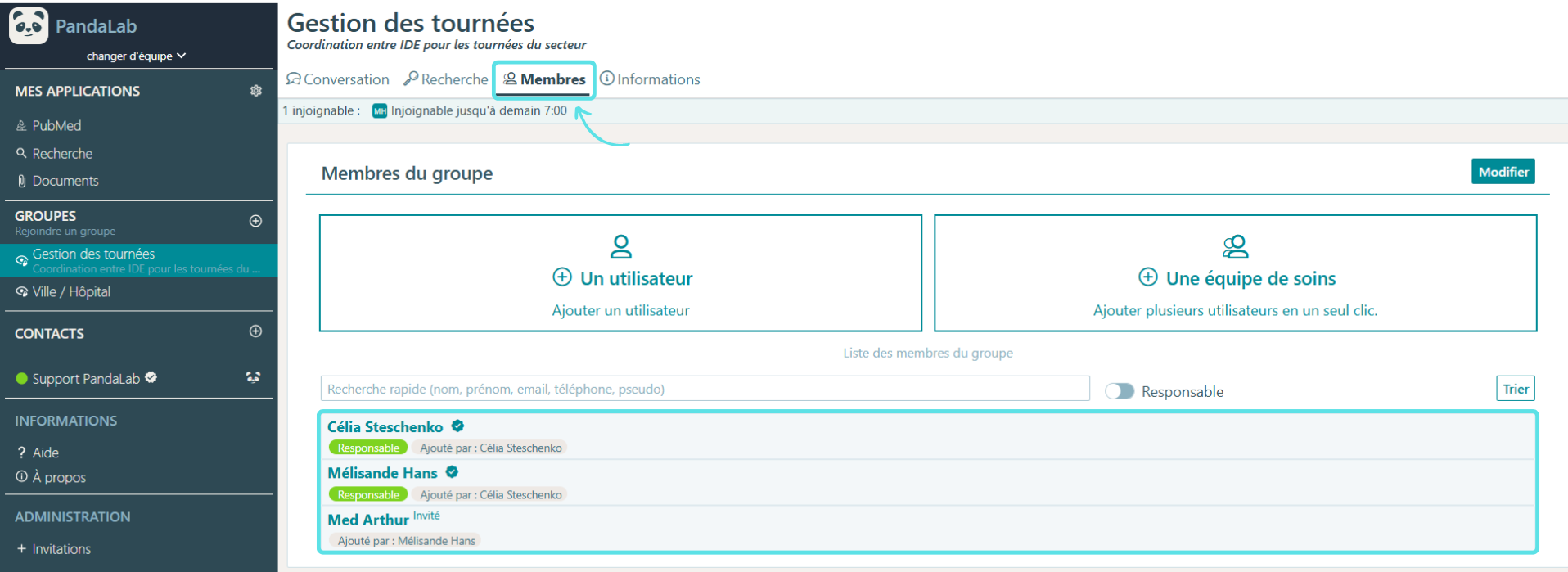Click the Ville / Hôpital group icon
Viewport: 1568px width, 572px height.
(21, 291)
